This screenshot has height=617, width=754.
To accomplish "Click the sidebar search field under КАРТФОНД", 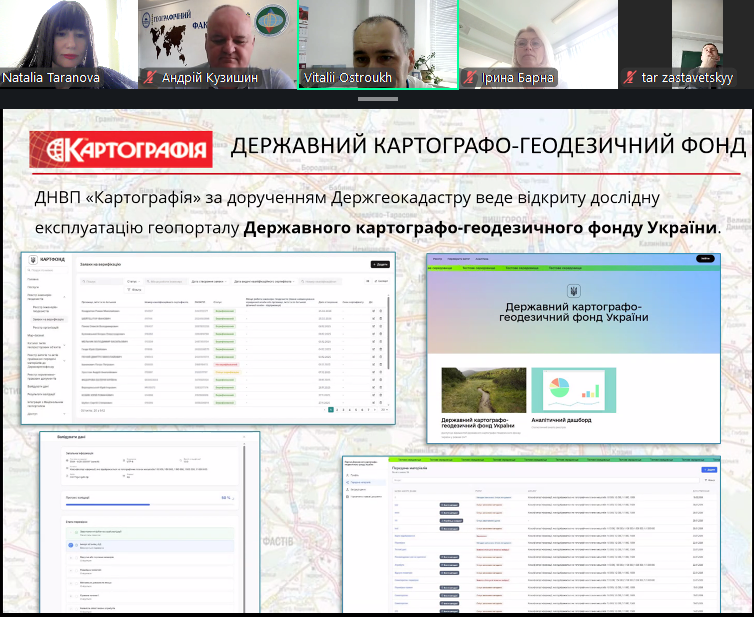I will pyautogui.click(x=47, y=270).
